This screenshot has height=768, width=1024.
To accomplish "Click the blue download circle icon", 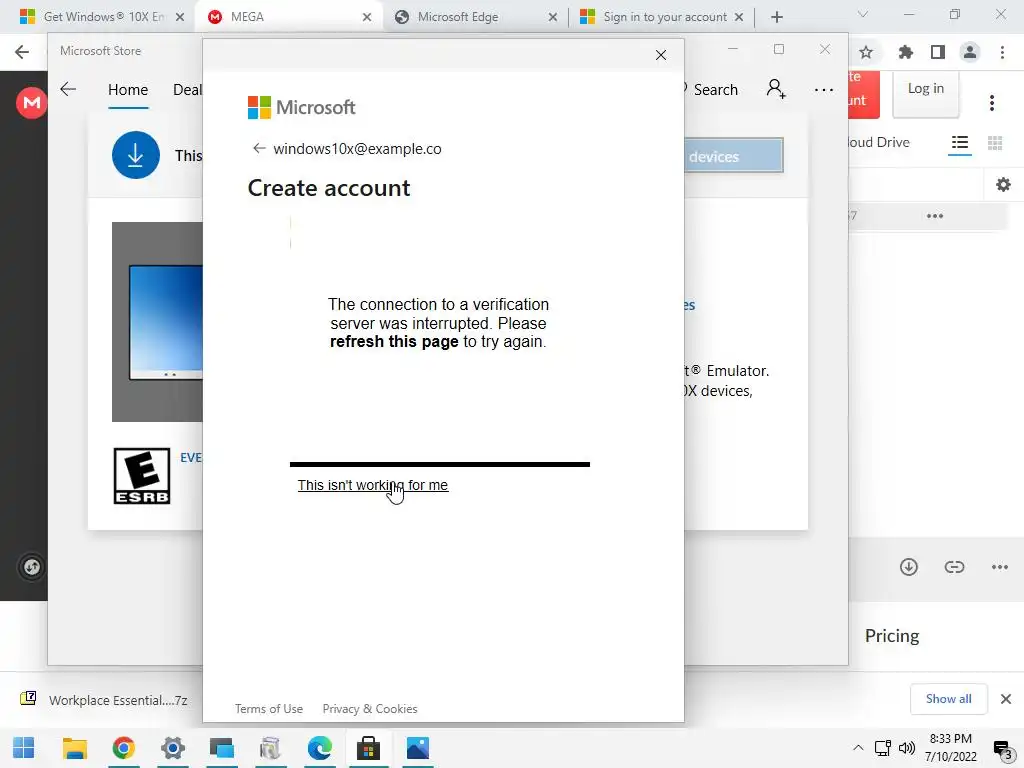I will click(x=135, y=155).
